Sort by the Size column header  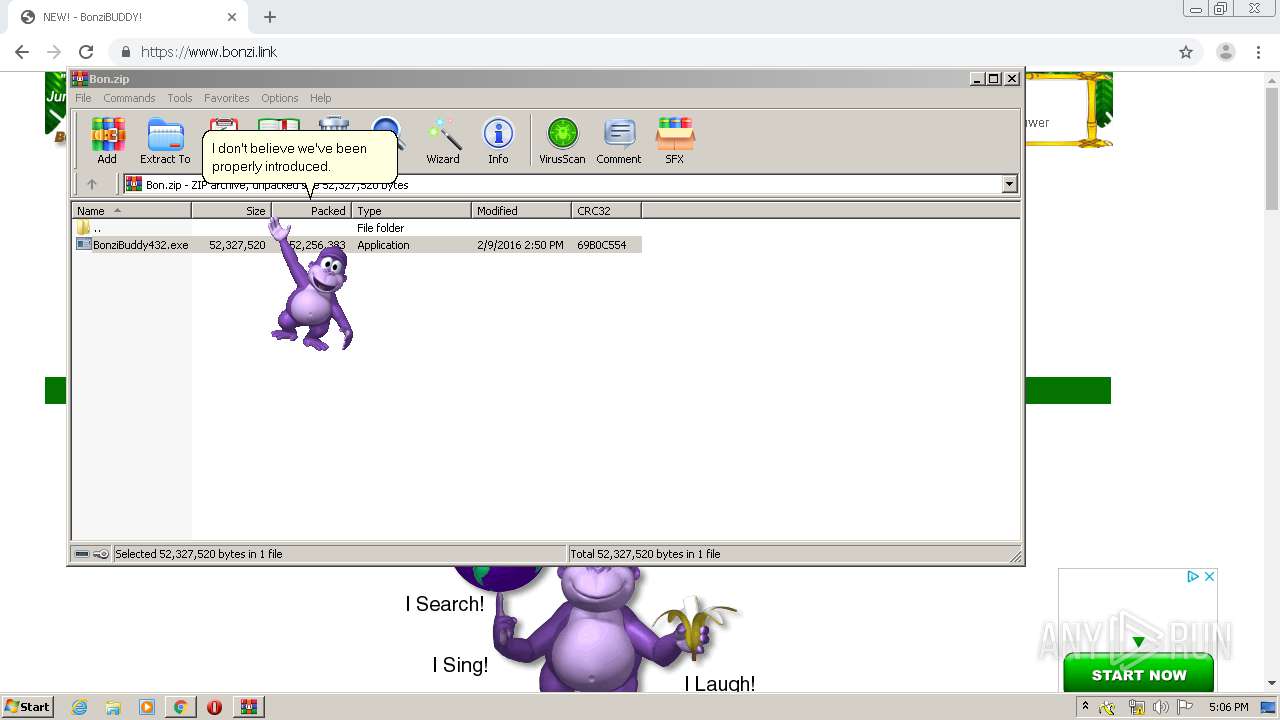tap(231, 210)
